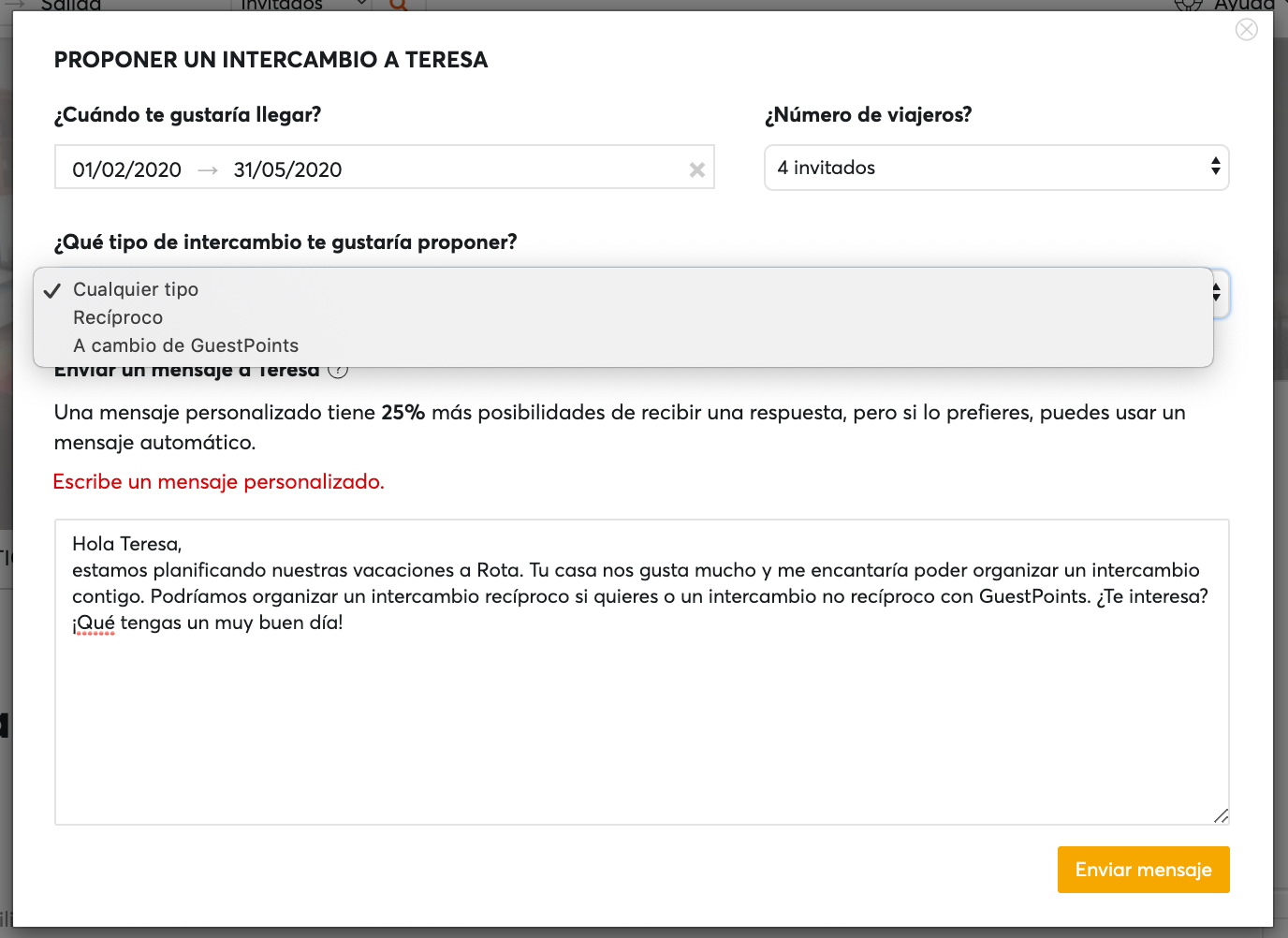This screenshot has height=938, width=1288.
Task: Click the '¿Cuándo te gustaría llegar?' label
Action: tap(187, 115)
